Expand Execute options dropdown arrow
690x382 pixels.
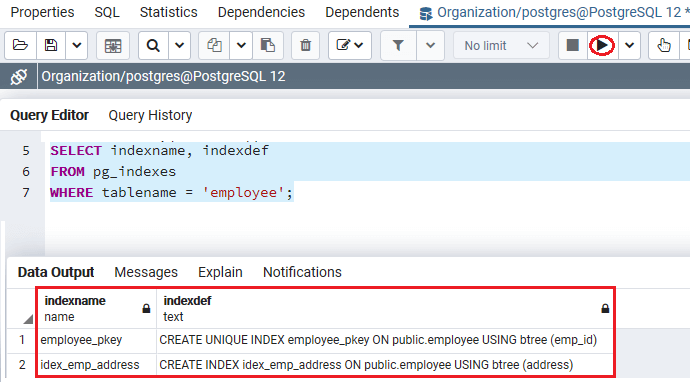[x=629, y=45]
